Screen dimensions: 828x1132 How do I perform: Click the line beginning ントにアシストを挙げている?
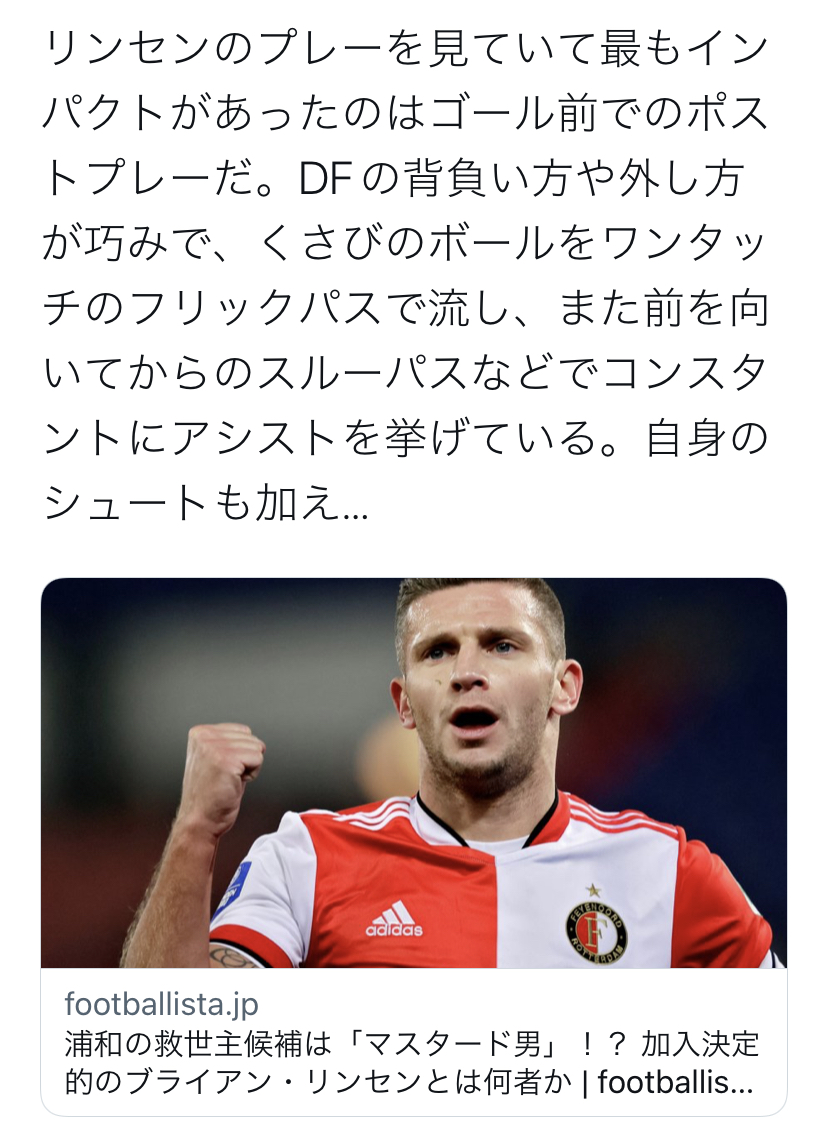[x=405, y=439]
